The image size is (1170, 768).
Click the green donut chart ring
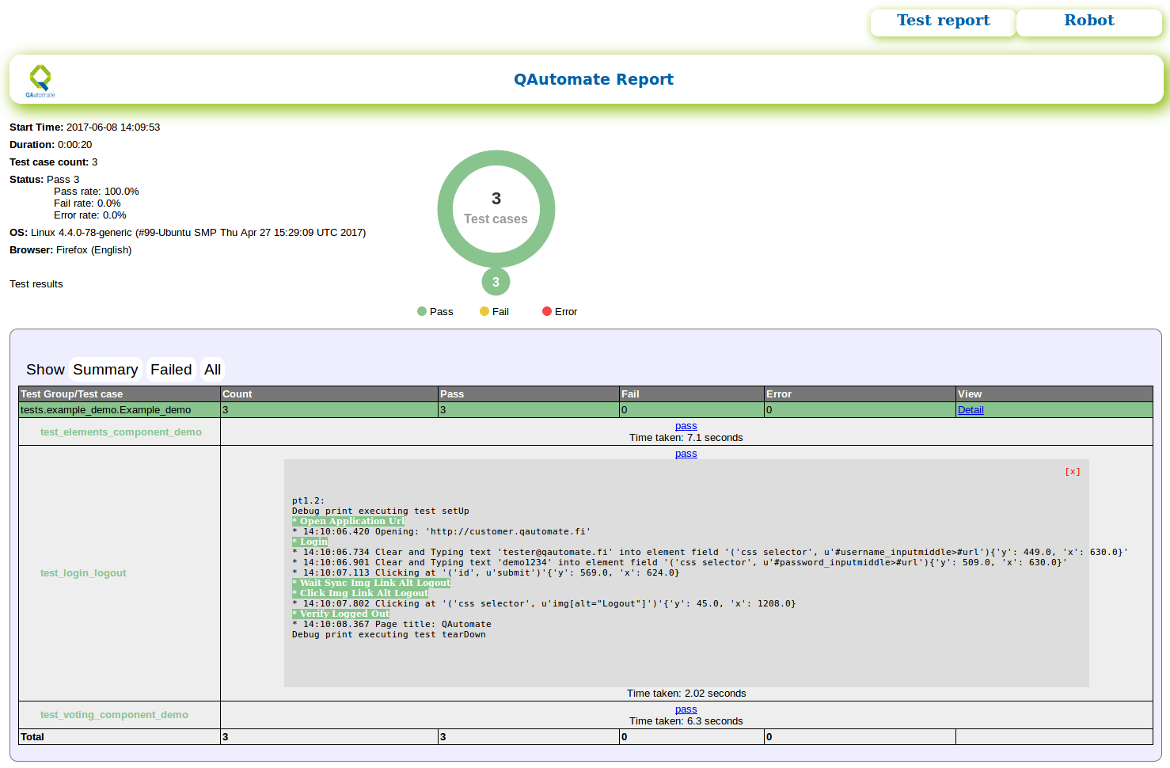click(496, 157)
